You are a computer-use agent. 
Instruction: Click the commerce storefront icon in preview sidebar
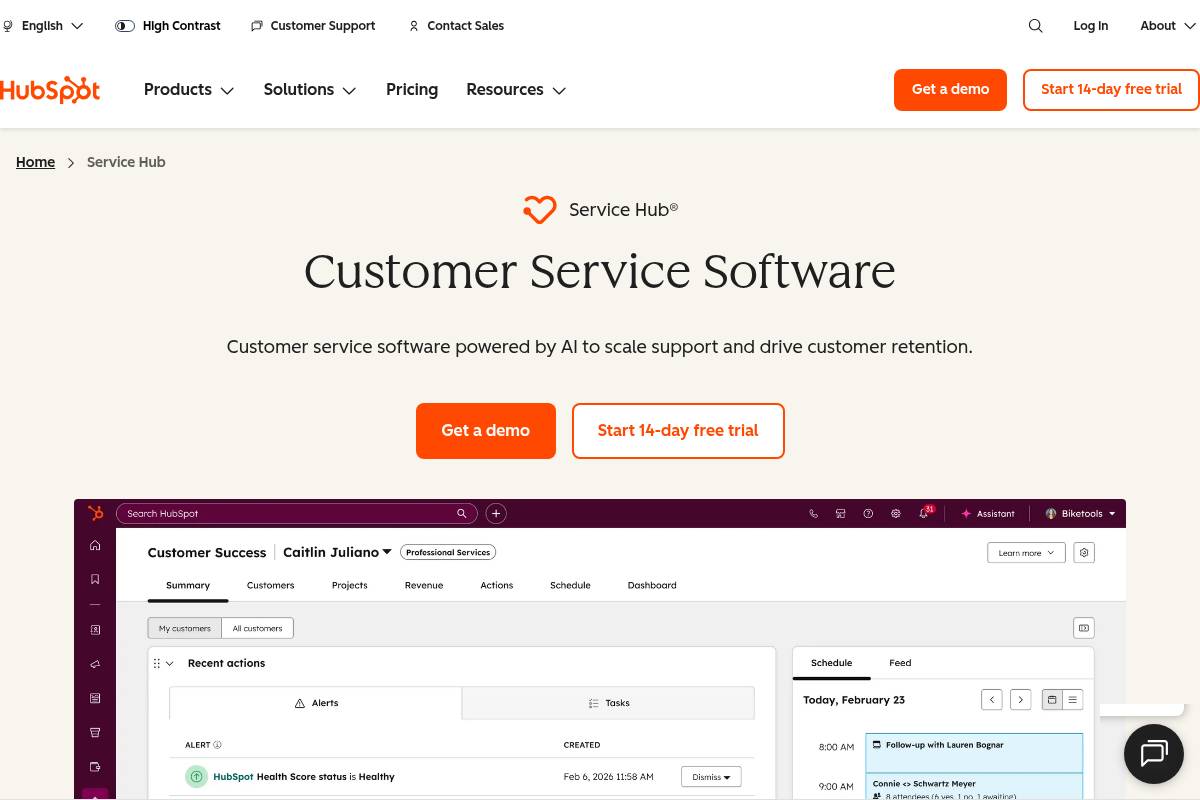95,732
